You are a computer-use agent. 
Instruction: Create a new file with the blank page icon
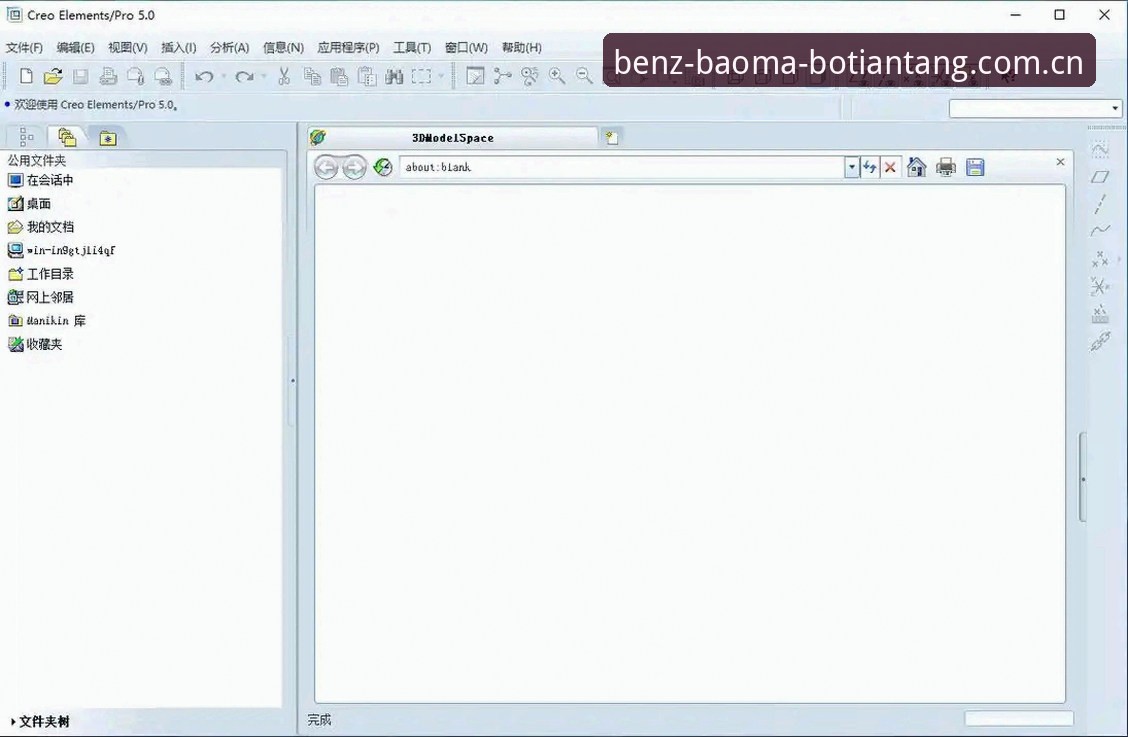[x=26, y=76]
